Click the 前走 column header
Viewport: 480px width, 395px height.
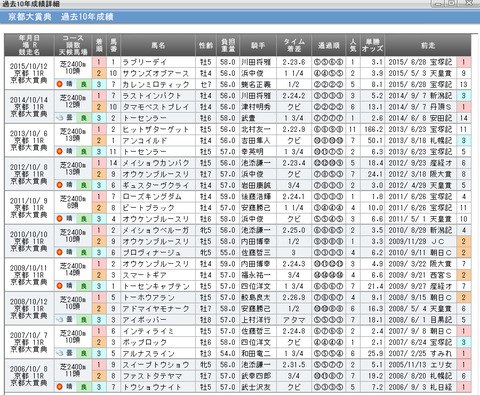point(428,45)
